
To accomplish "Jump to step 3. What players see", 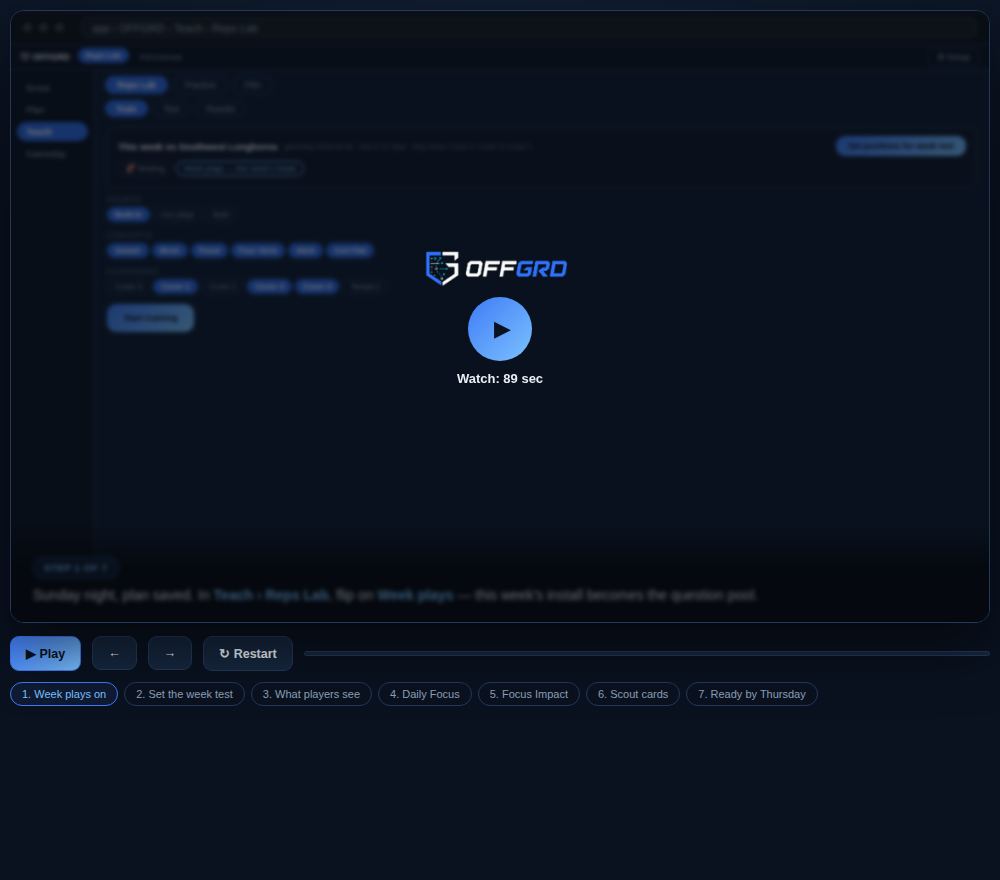I will pyautogui.click(x=311, y=694).
